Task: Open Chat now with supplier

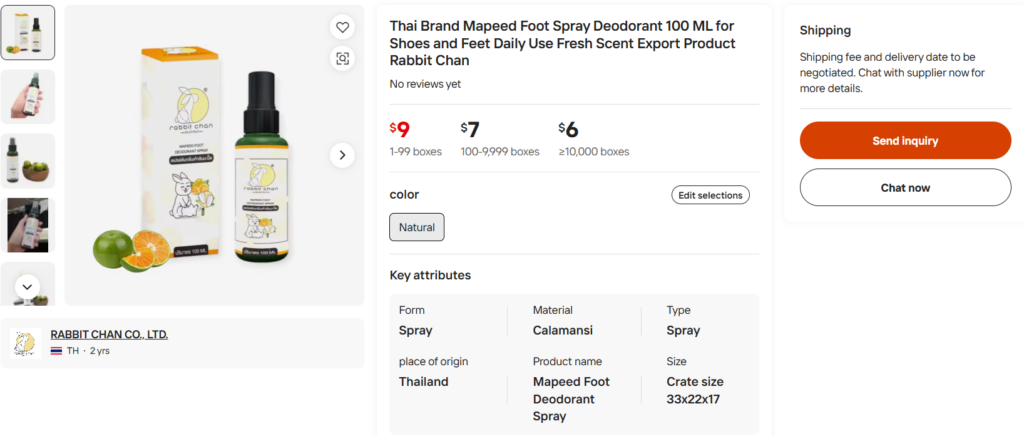Action: click(x=905, y=187)
